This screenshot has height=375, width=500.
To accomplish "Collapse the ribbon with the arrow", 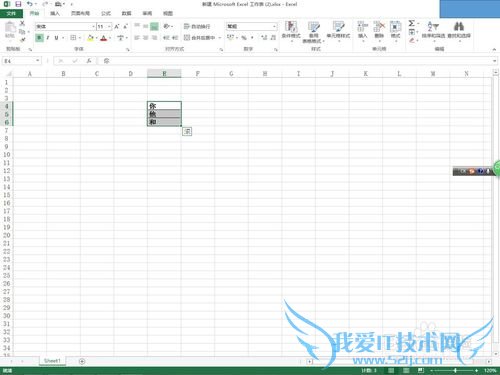I will click(x=494, y=49).
